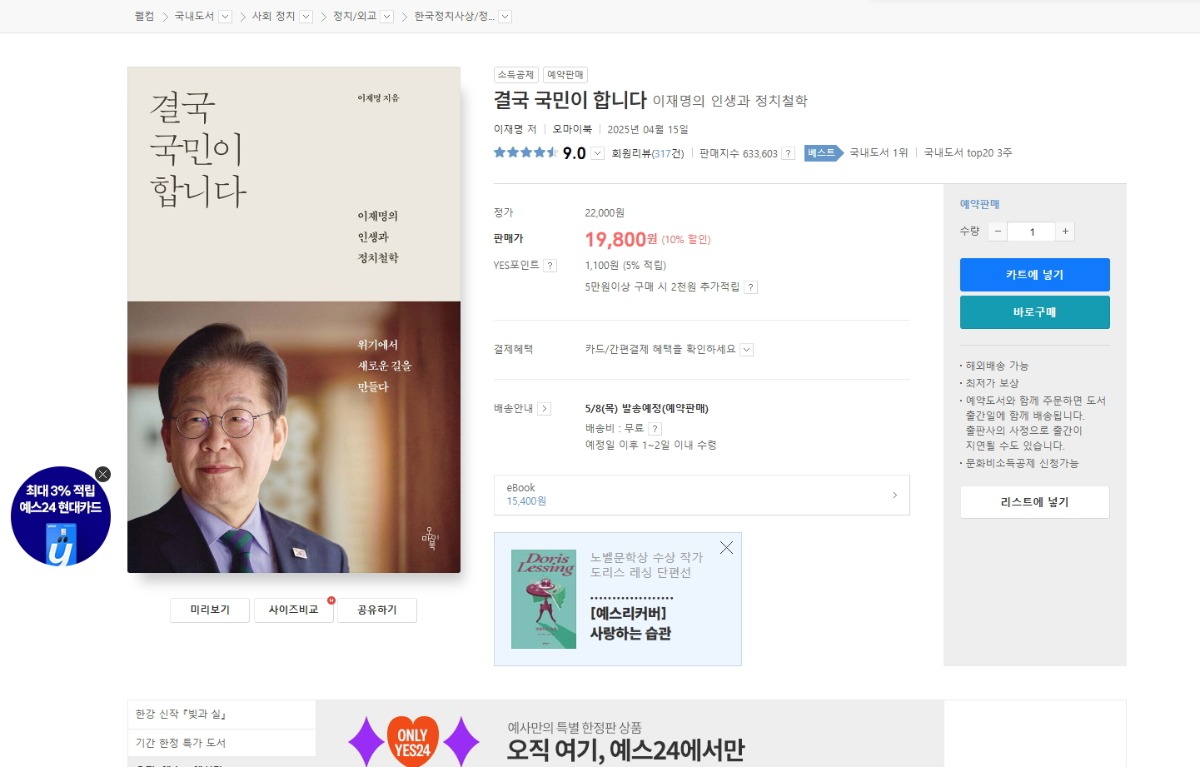The image size is (1200, 767).
Task: Open the 회원리뷰 317건 link
Action: click(x=648, y=153)
